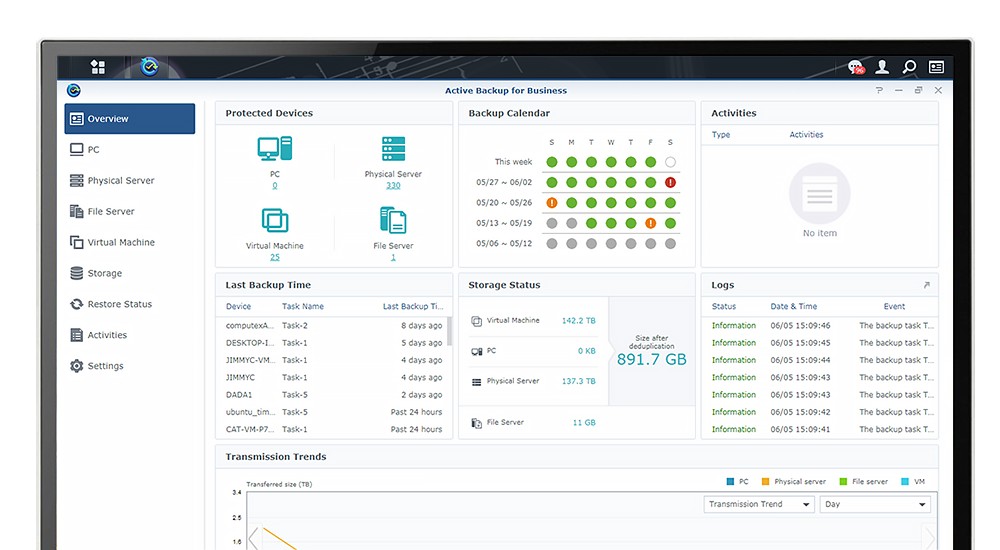Click the empty Saturday circle for This week
The height and width of the screenshot is (550, 1000).
tap(670, 162)
